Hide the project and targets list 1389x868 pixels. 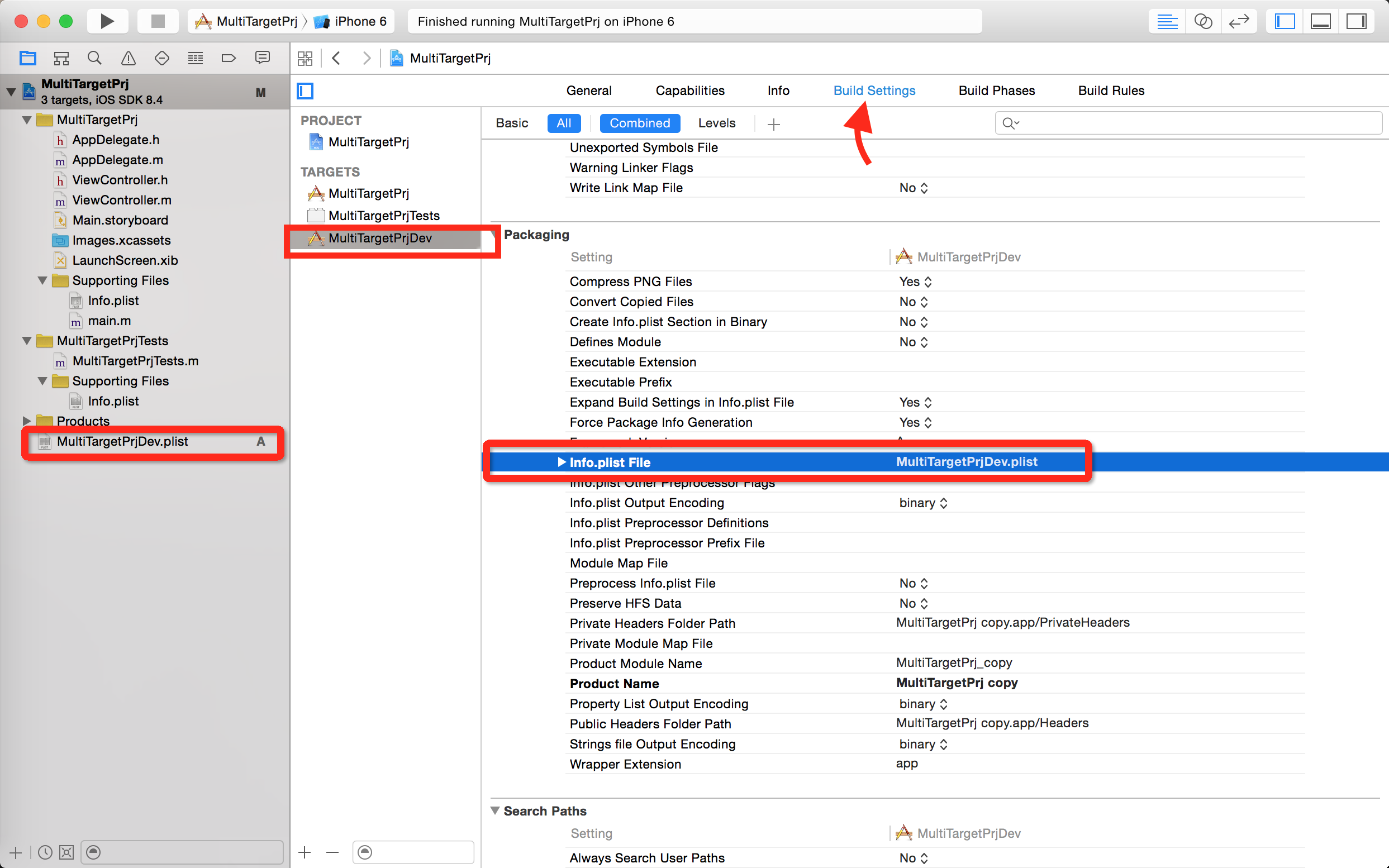pos(305,90)
